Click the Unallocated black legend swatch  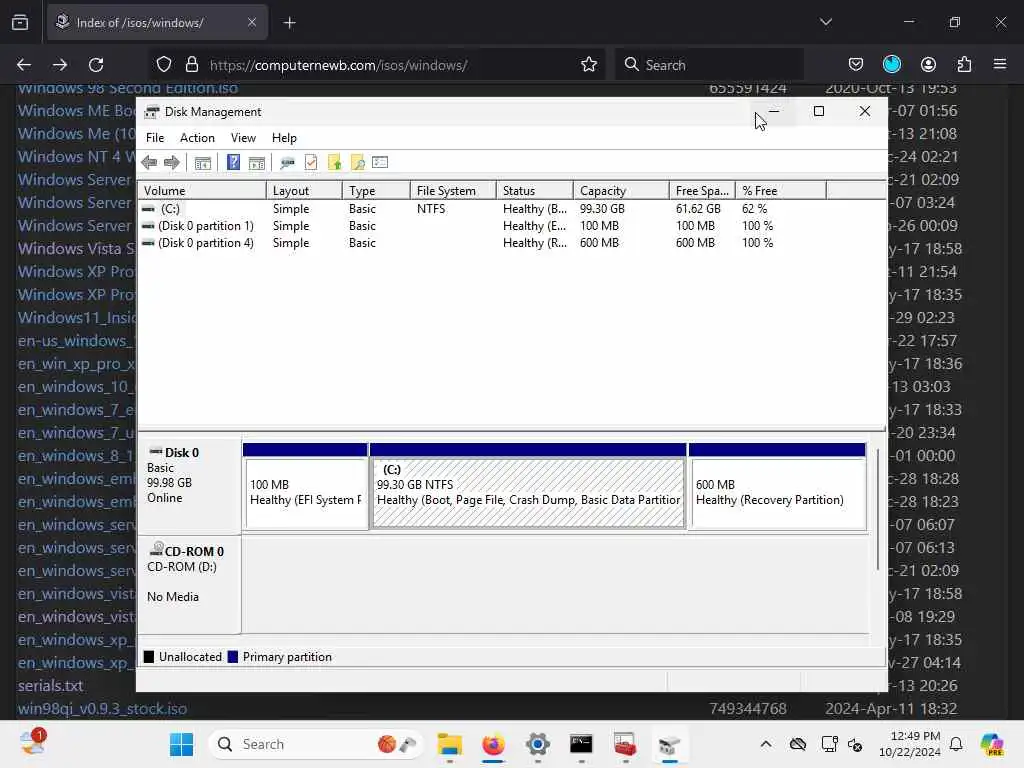[149, 657]
